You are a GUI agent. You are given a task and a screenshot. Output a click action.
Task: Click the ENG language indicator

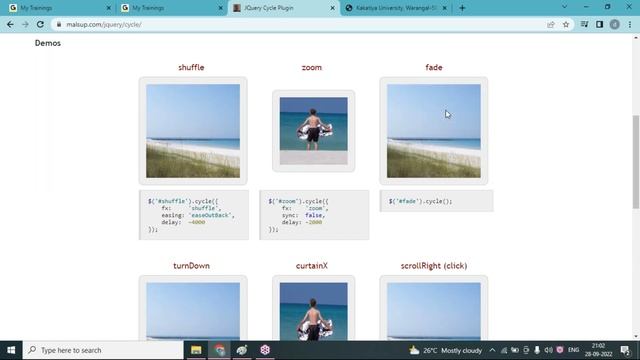573,350
